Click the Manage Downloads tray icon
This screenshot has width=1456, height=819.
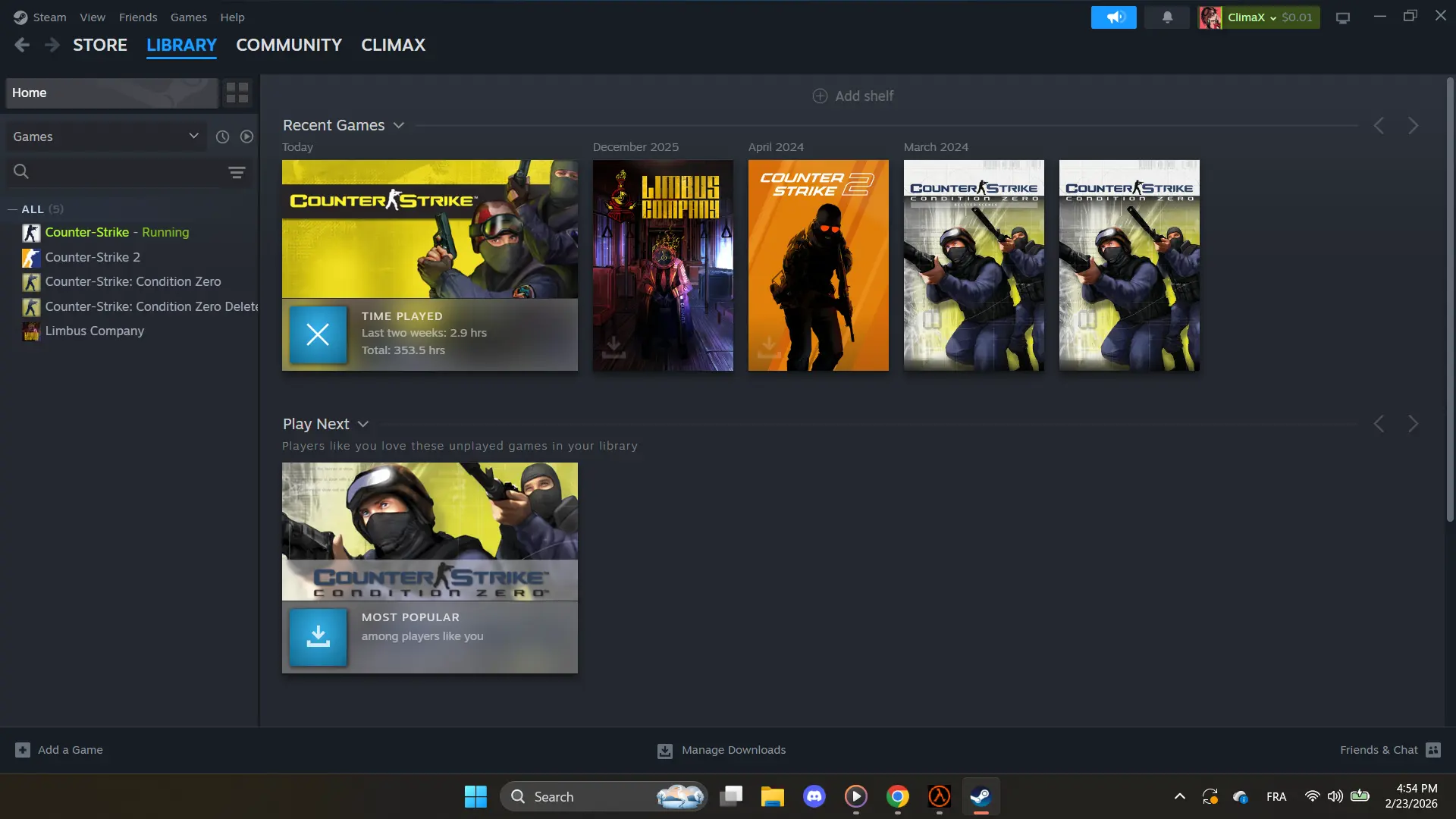click(664, 751)
